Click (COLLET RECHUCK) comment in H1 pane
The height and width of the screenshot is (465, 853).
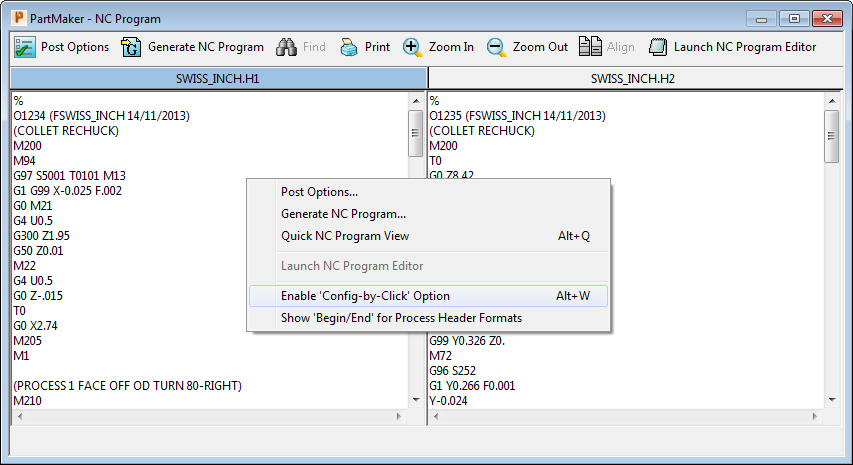(x=66, y=131)
